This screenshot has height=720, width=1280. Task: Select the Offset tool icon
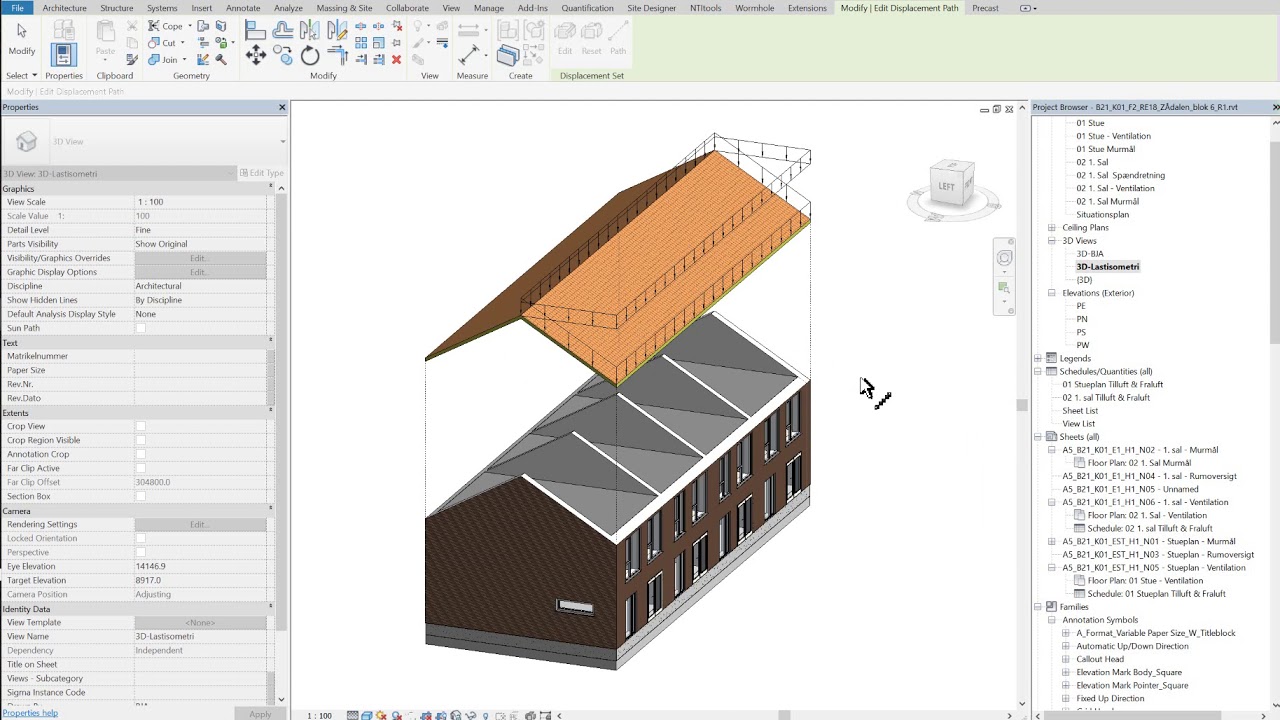[283, 30]
